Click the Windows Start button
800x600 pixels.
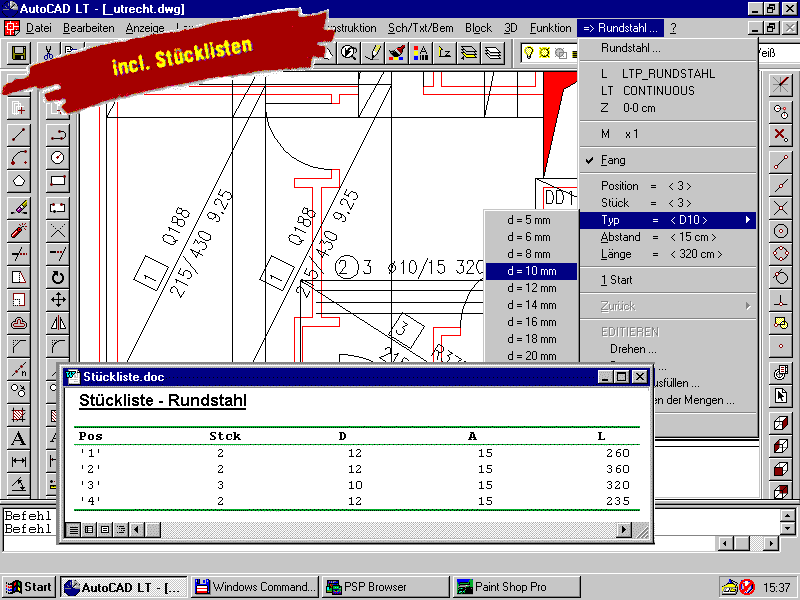pyautogui.click(x=29, y=587)
